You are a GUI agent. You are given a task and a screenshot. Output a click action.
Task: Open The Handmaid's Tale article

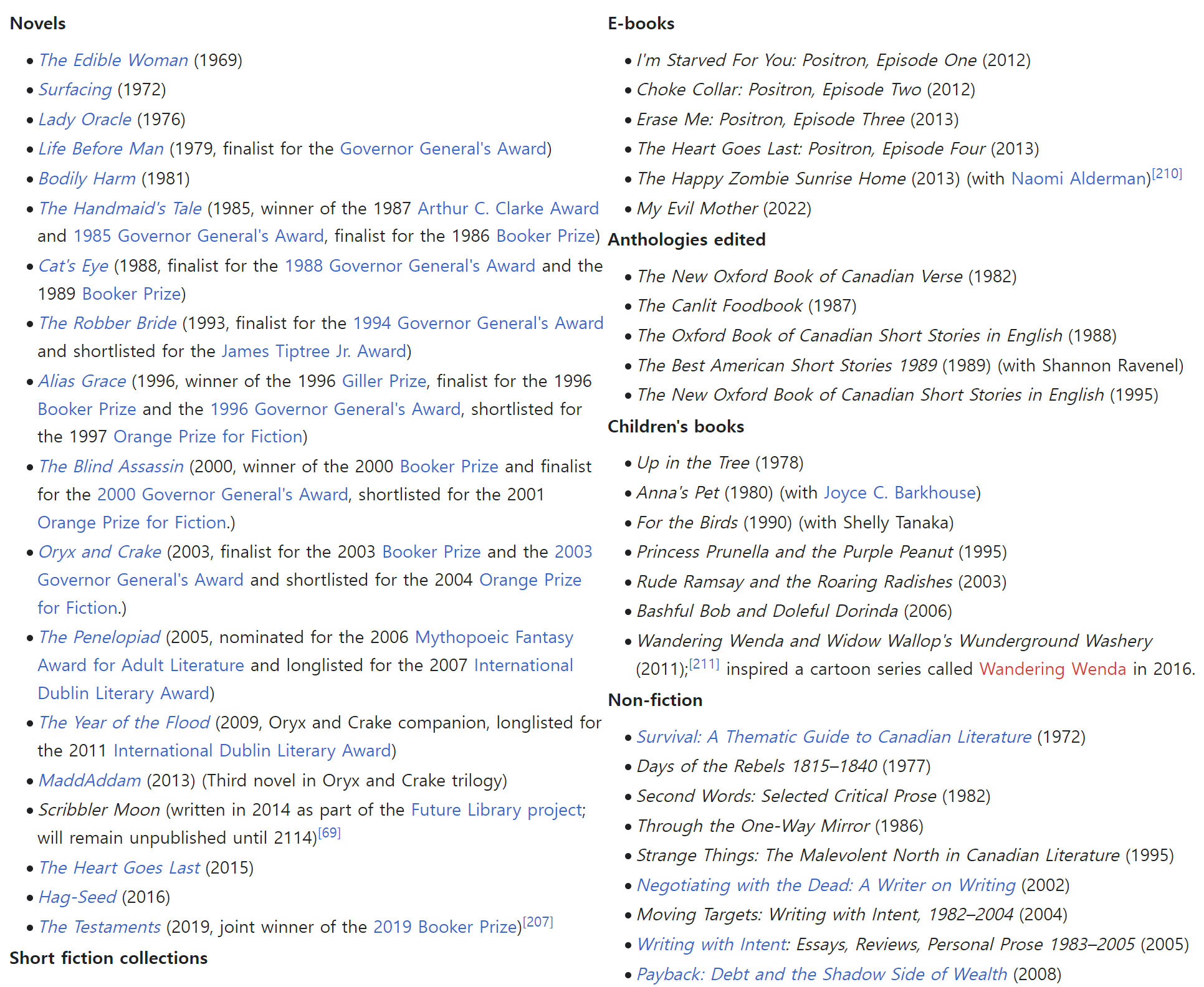point(120,208)
